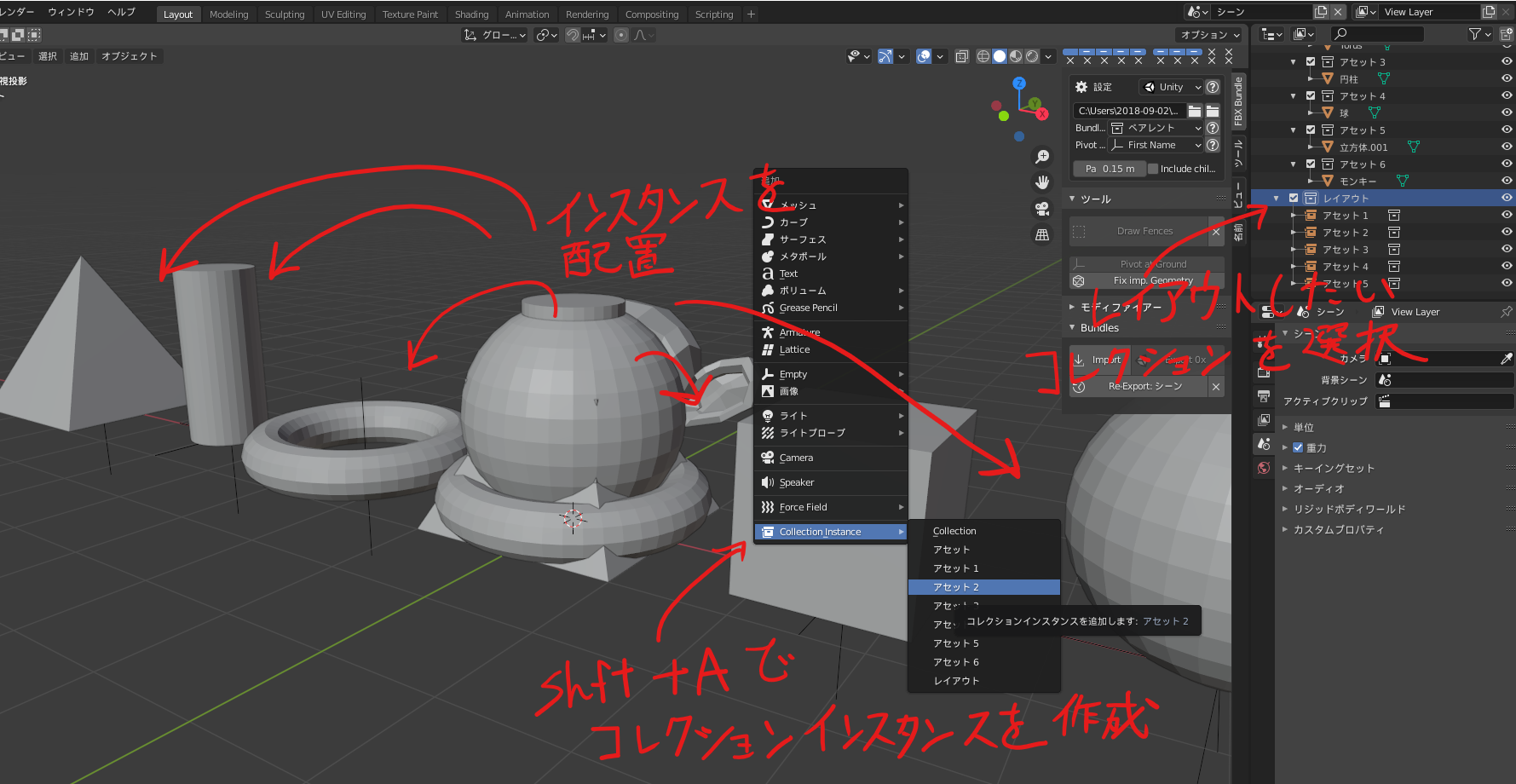1516x784 pixels.
Task: Uncheck the アセット 3 collection checkbox
Action: tap(1311, 61)
